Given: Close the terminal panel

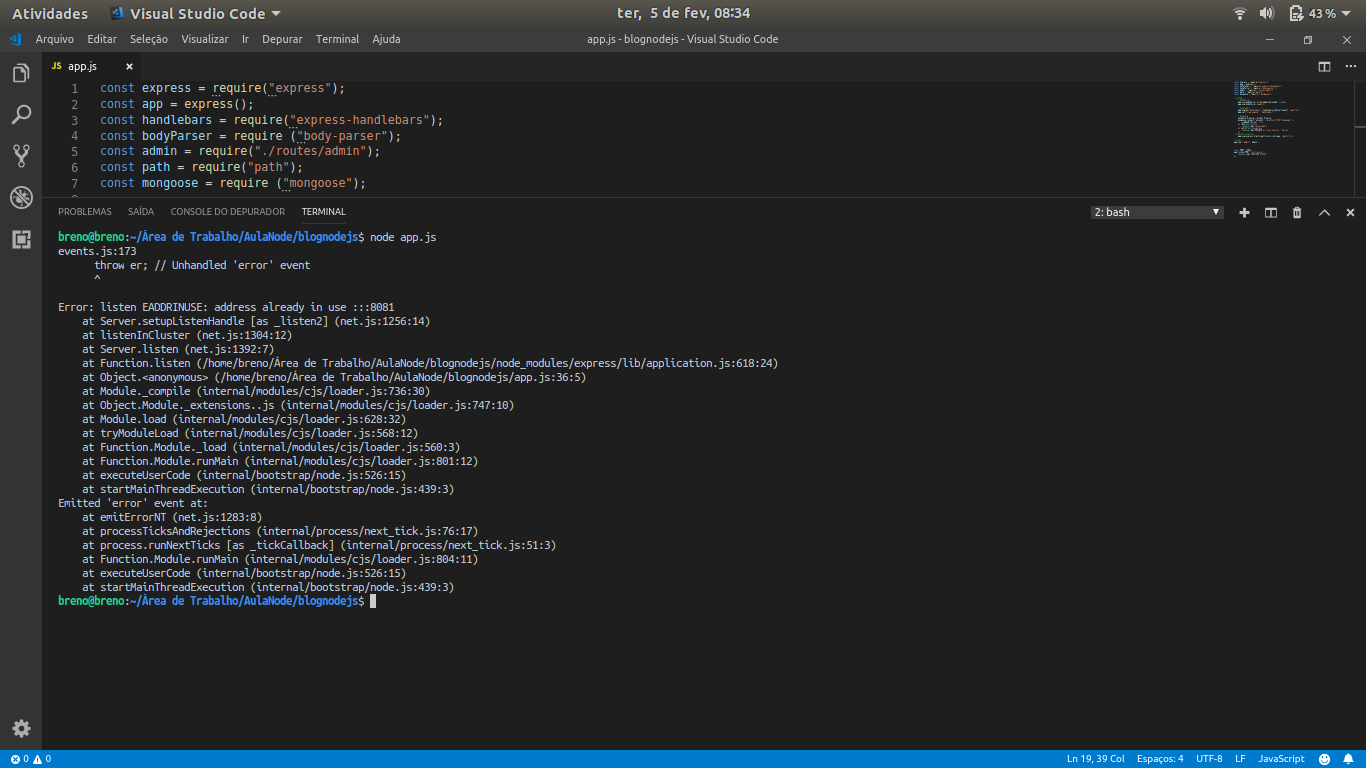Looking at the screenshot, I should click(x=1350, y=212).
